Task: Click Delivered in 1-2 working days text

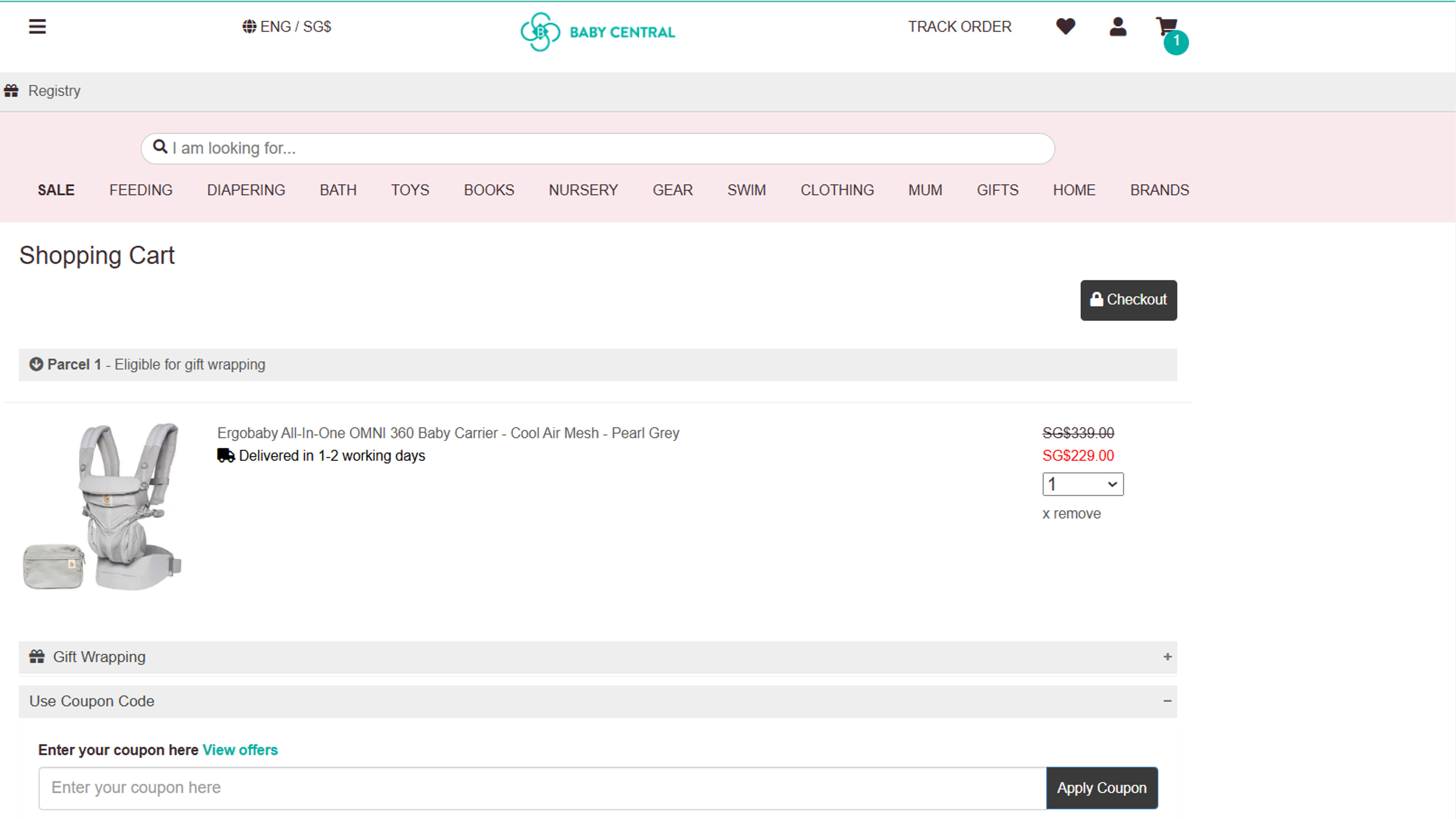Action: [x=332, y=455]
